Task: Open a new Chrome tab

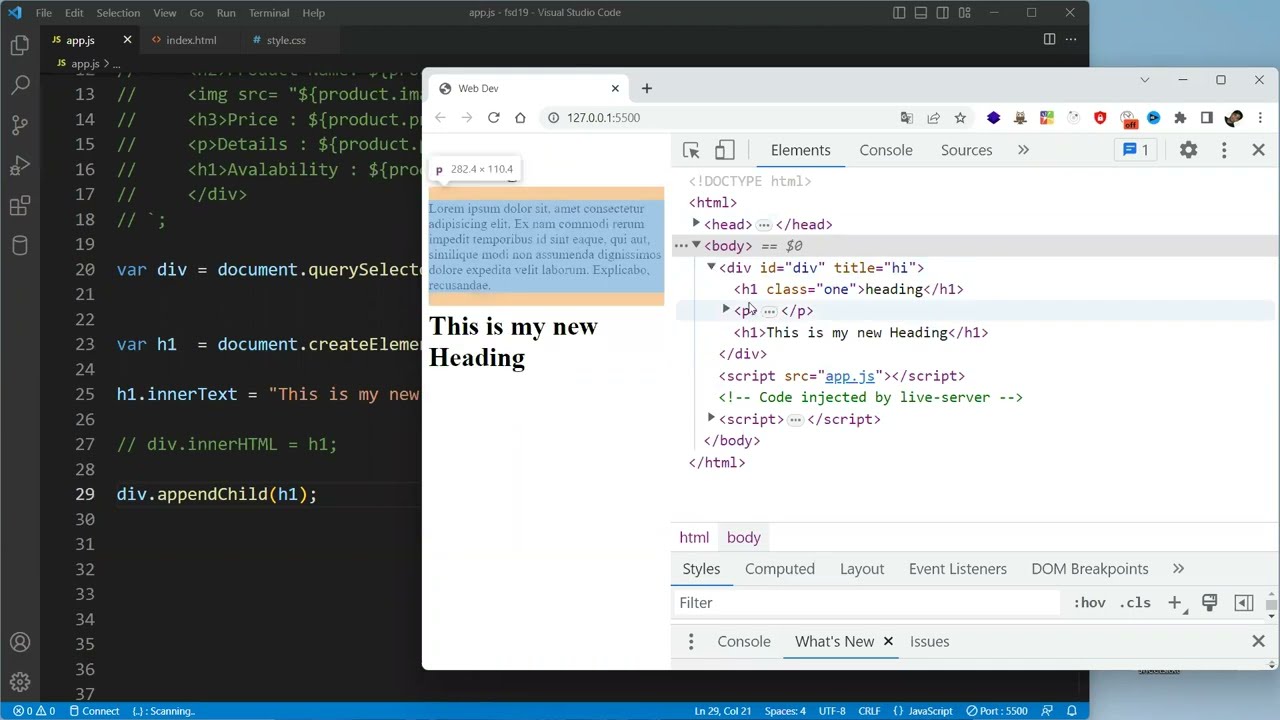Action: tap(646, 88)
